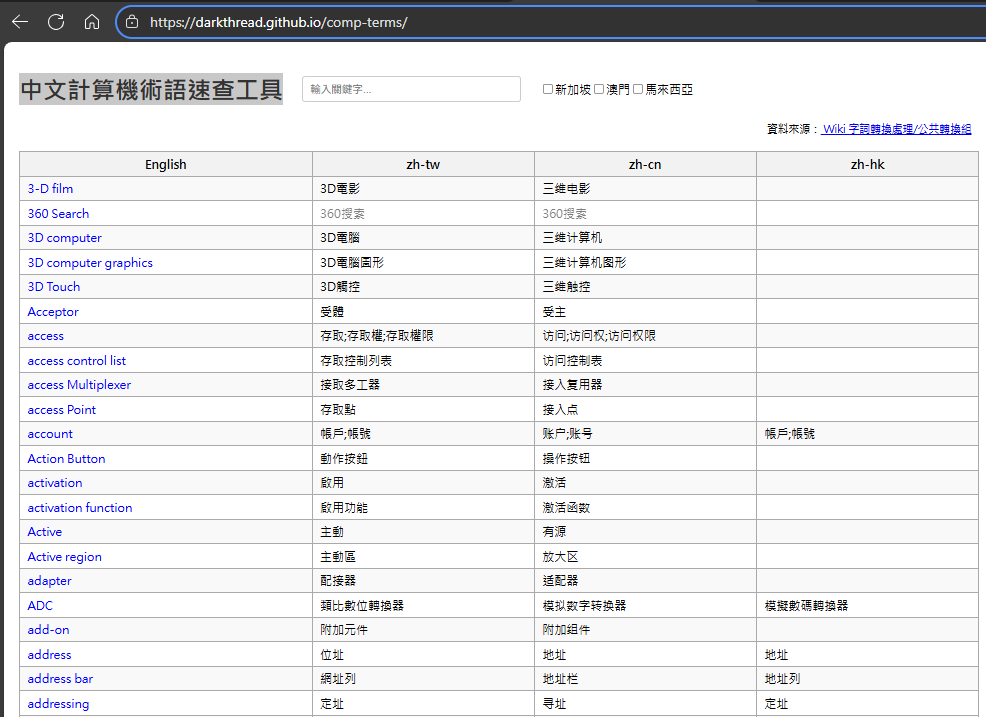Image resolution: width=986 pixels, height=717 pixels.
Task: Go to browser home page icon
Action: click(92, 21)
